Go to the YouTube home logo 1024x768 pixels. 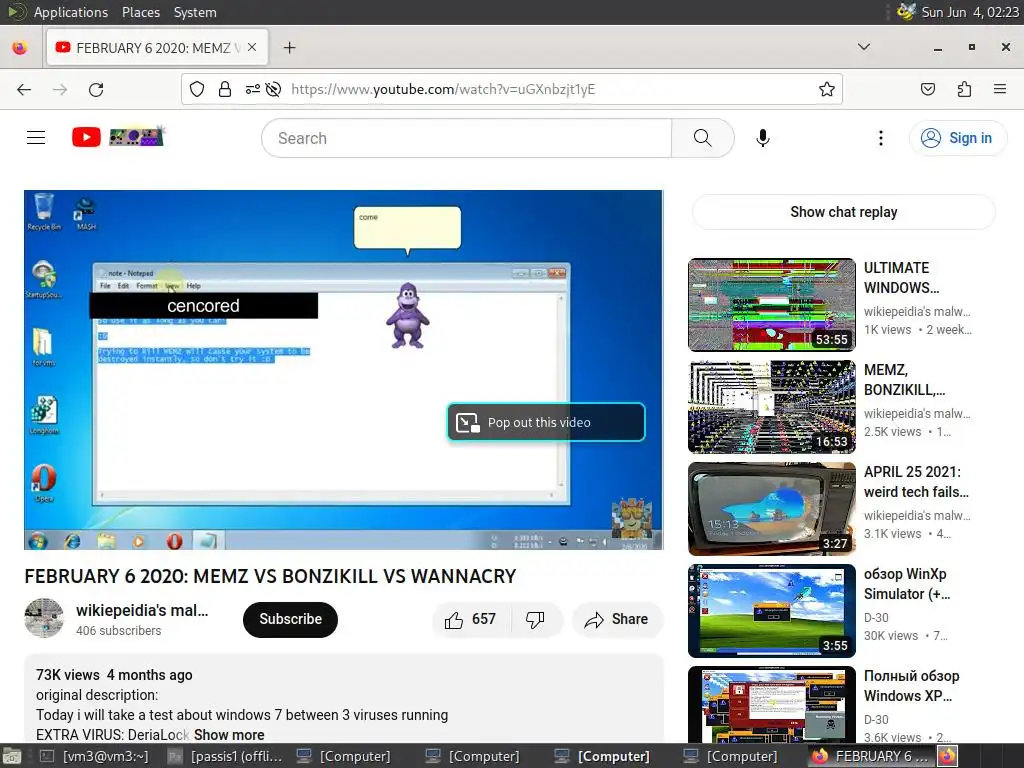pos(118,137)
